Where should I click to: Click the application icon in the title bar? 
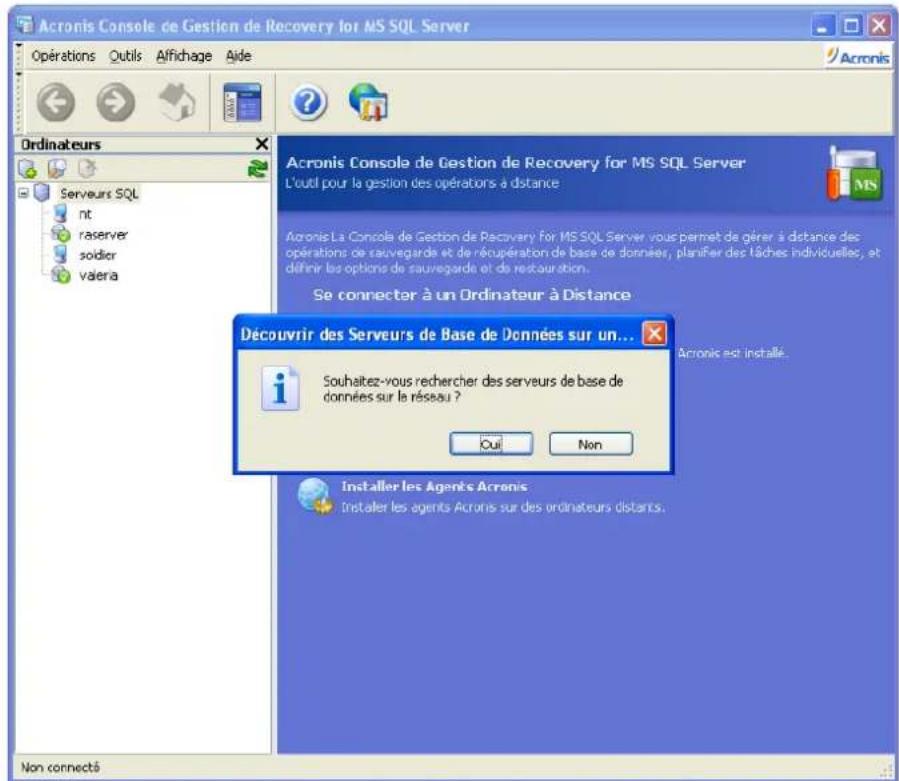tap(25, 25)
